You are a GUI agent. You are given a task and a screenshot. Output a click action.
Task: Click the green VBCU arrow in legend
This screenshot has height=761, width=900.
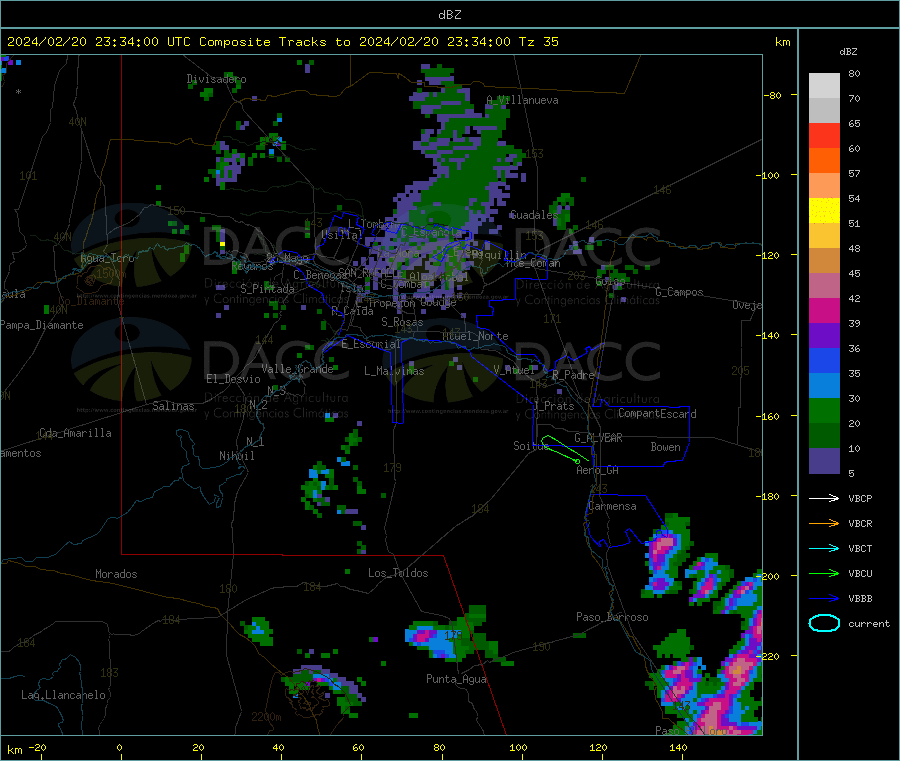[824, 573]
